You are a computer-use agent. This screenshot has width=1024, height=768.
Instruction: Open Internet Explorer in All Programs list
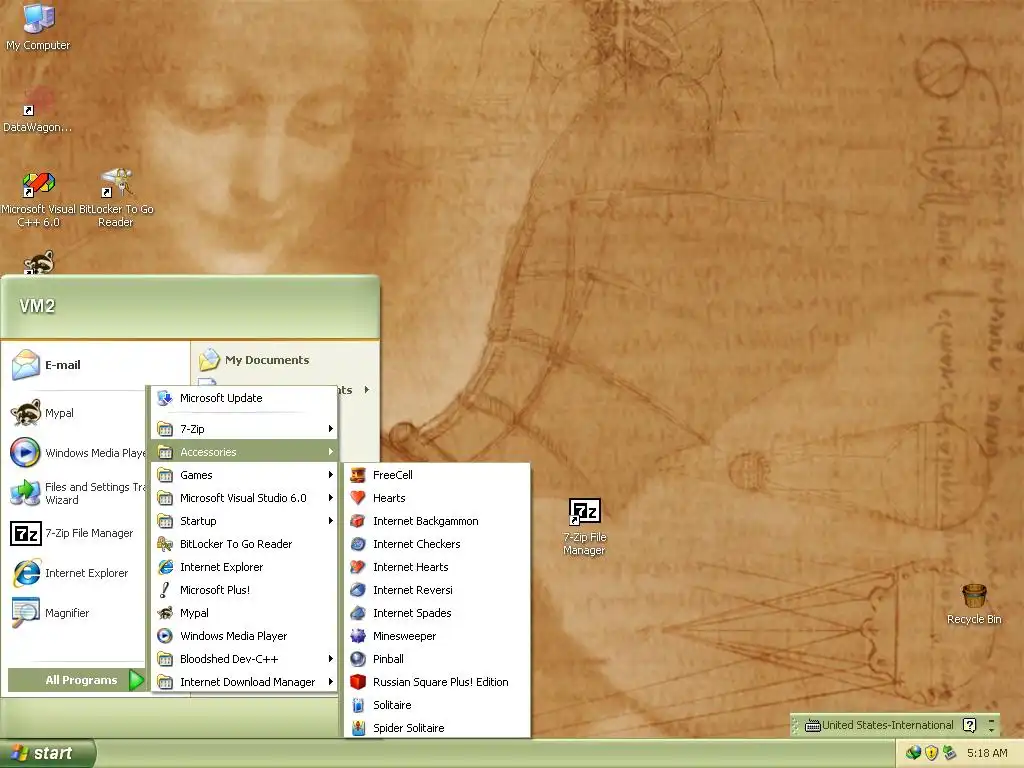coord(244,567)
